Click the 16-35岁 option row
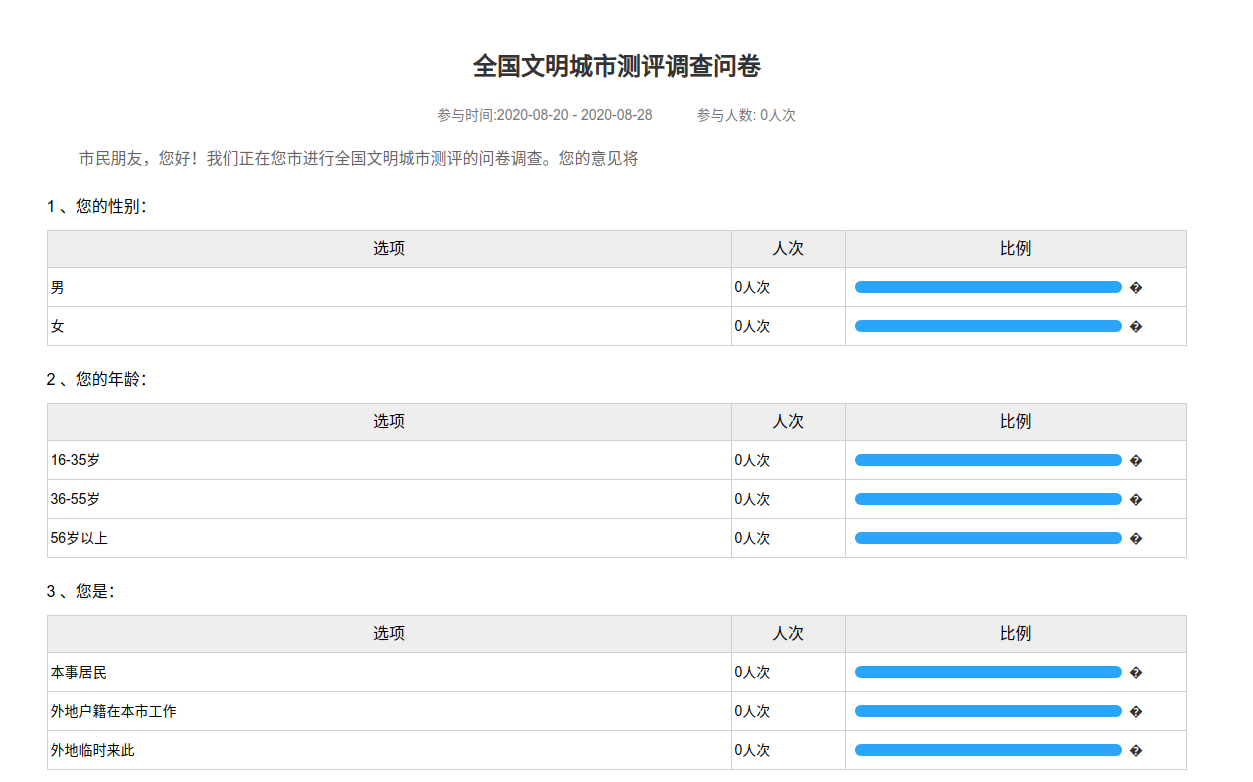 75,460
